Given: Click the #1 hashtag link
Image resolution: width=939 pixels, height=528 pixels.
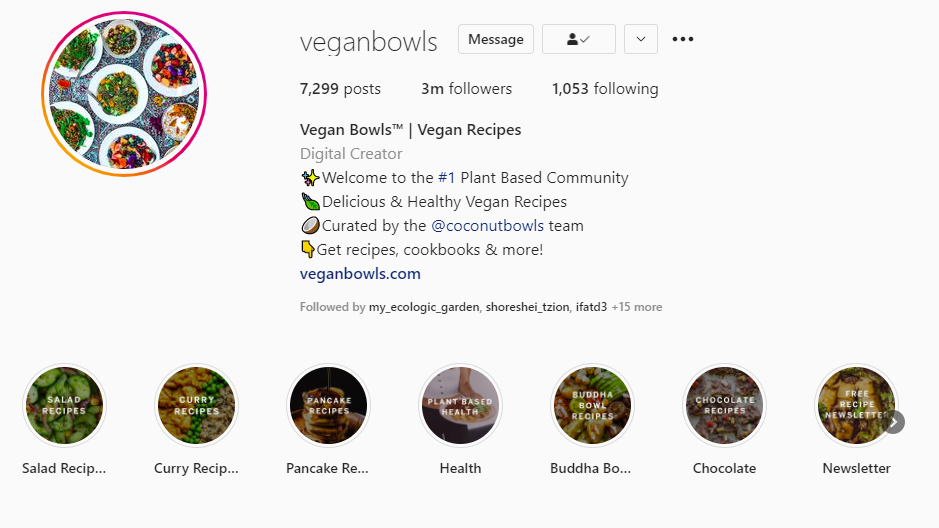Looking at the screenshot, I should (447, 178).
